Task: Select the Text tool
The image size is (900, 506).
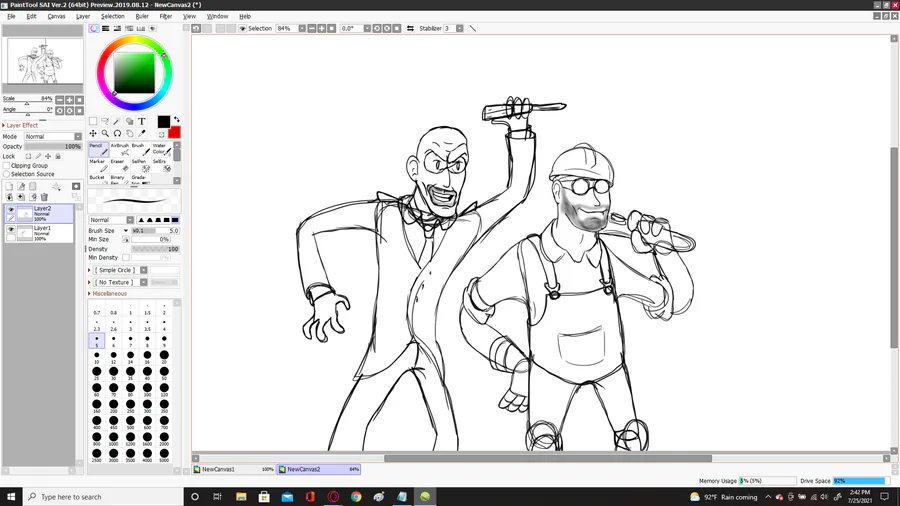Action: 142,121
